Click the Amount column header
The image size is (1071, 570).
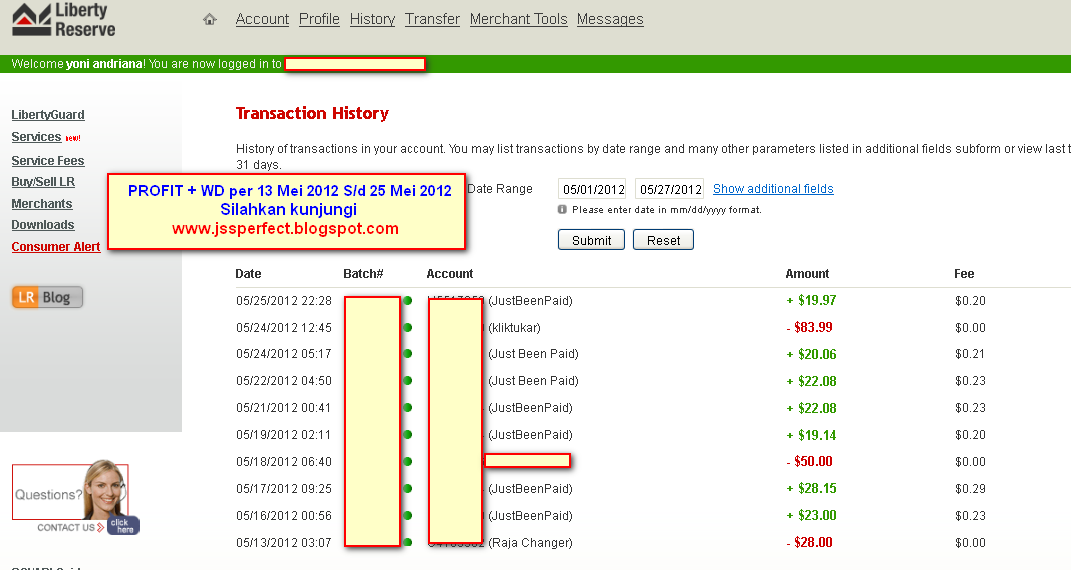tap(807, 274)
